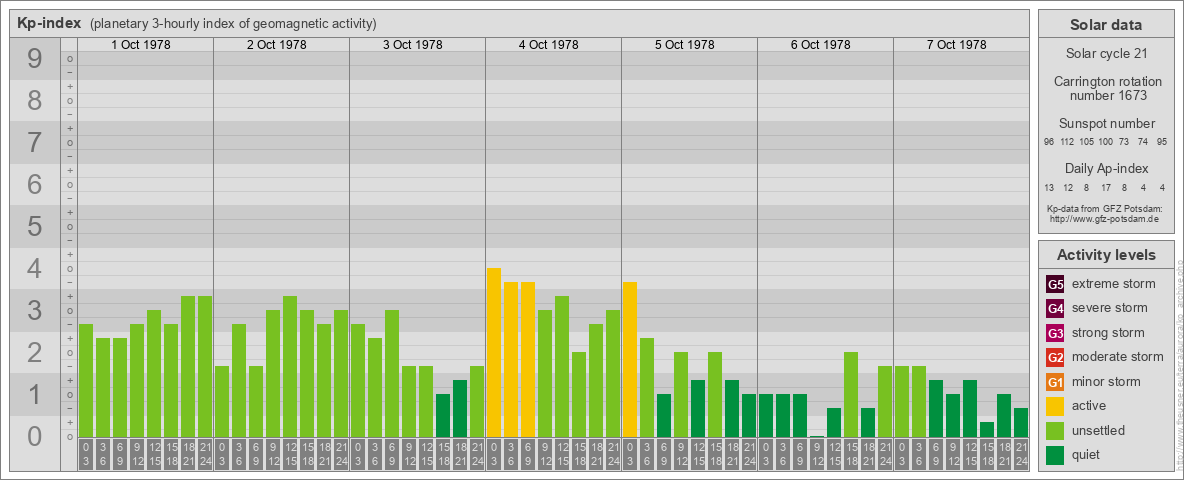Click the 'severe storm' legend label
Viewport: 1184px width, 480px height.
pyautogui.click(x=1110, y=308)
